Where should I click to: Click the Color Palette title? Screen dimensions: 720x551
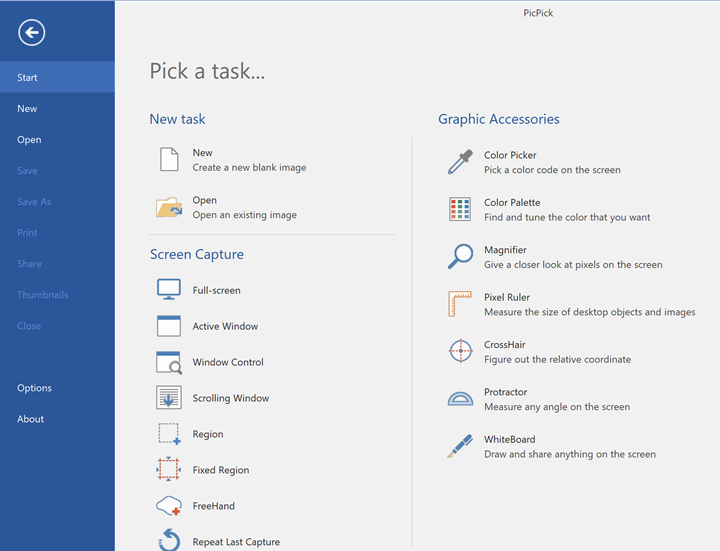tap(512, 202)
